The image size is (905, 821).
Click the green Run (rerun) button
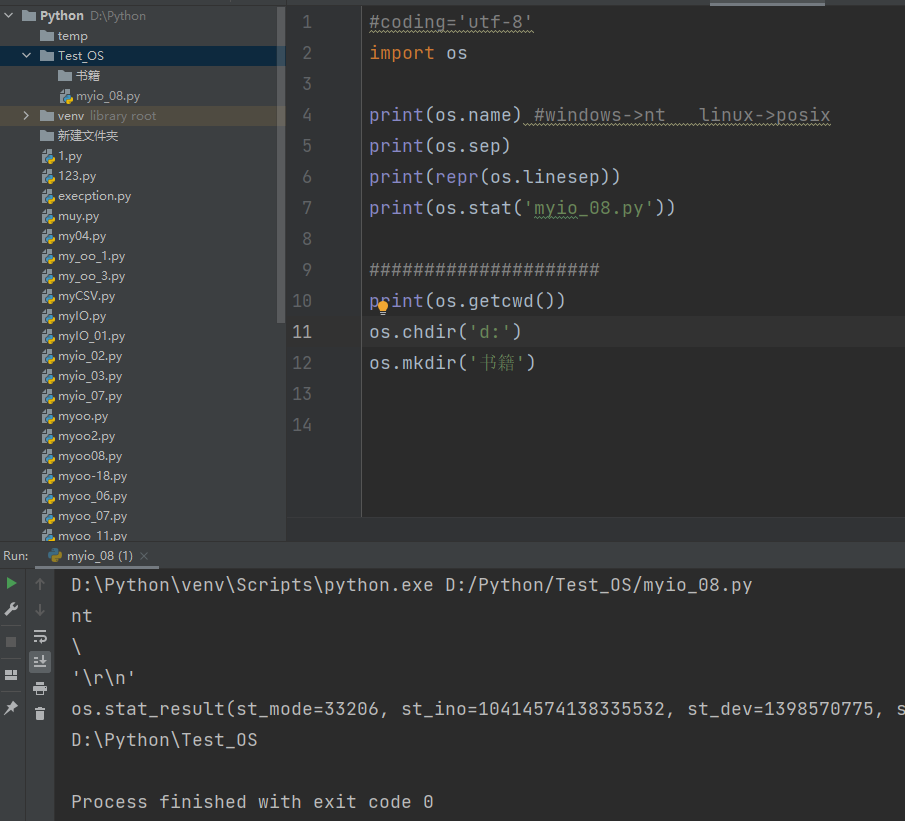[11, 583]
